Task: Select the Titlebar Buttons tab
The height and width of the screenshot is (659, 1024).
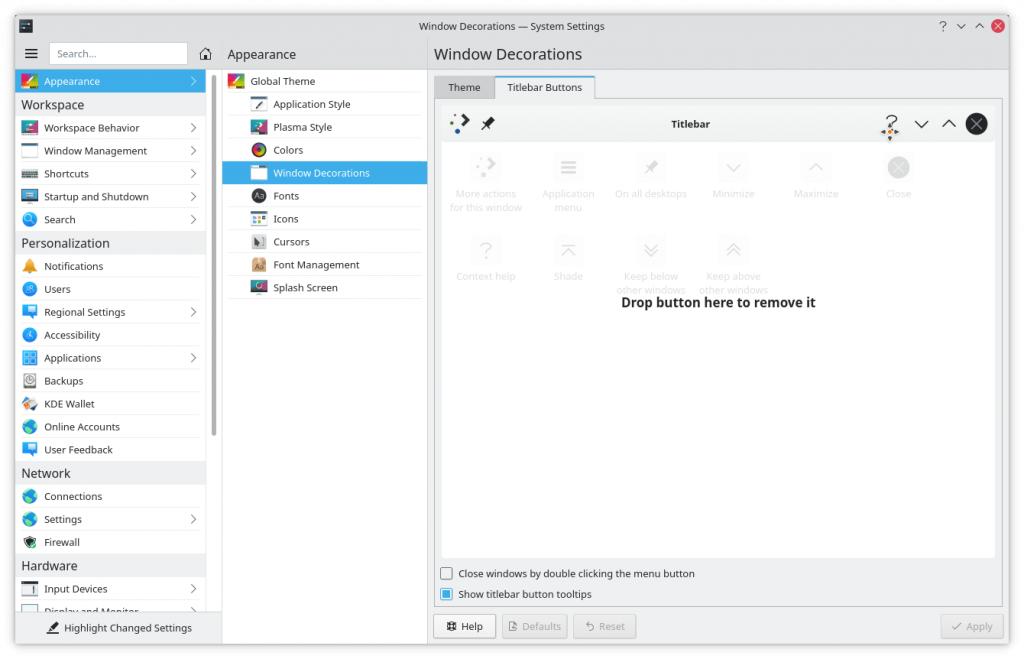Action: [x=544, y=88]
